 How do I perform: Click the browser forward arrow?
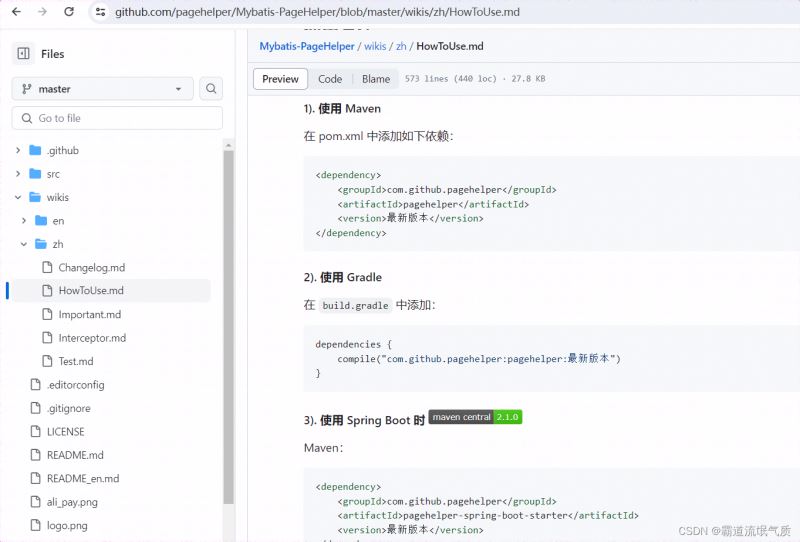pyautogui.click(x=42, y=12)
